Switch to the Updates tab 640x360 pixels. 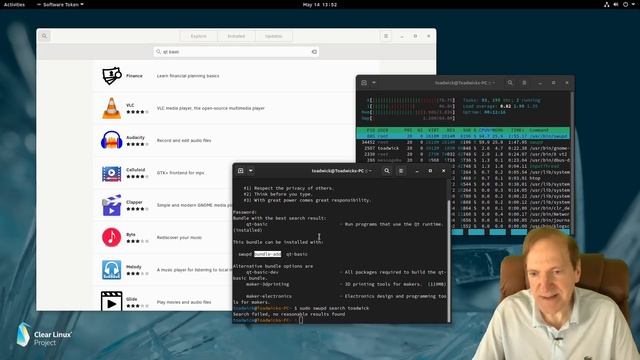[x=273, y=36]
